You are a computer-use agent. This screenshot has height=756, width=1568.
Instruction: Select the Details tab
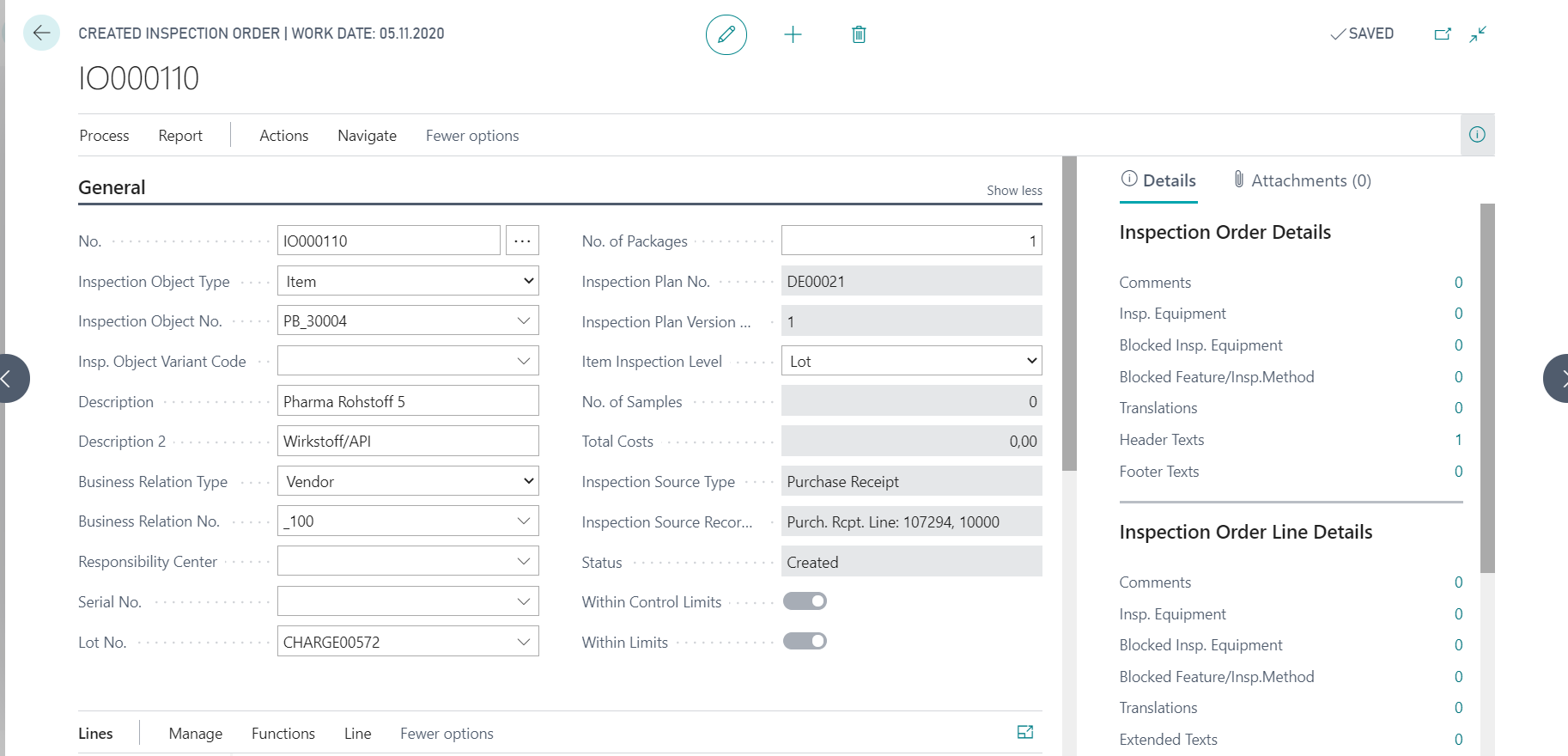(1158, 180)
